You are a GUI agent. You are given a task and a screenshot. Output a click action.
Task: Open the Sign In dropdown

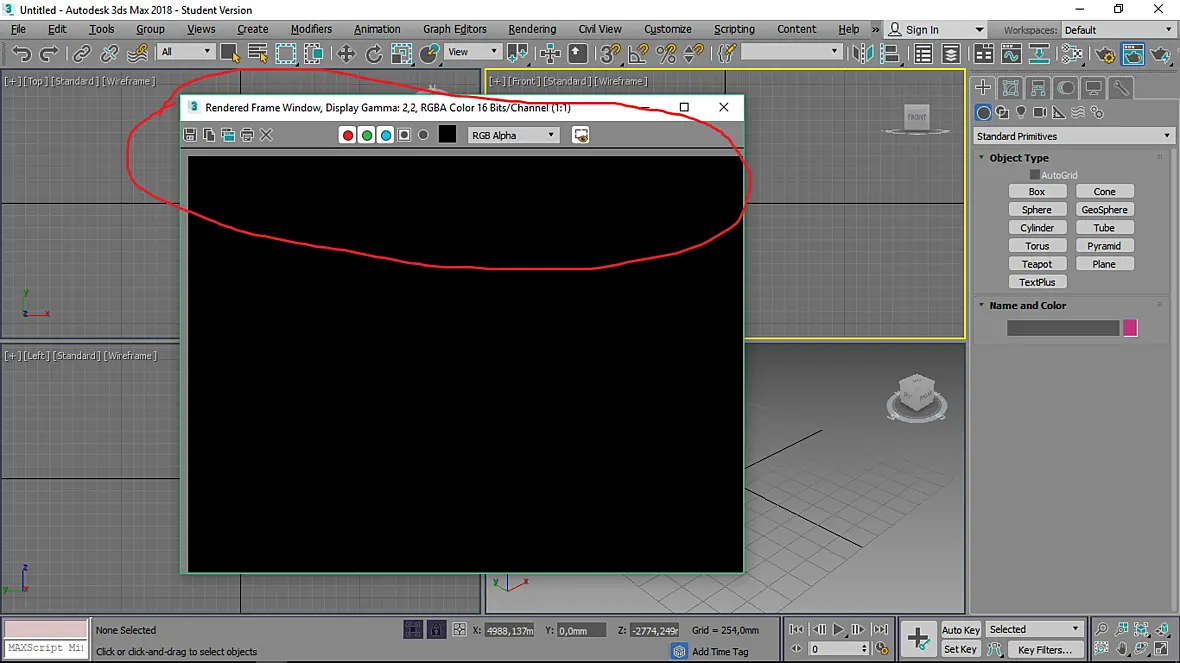point(937,30)
